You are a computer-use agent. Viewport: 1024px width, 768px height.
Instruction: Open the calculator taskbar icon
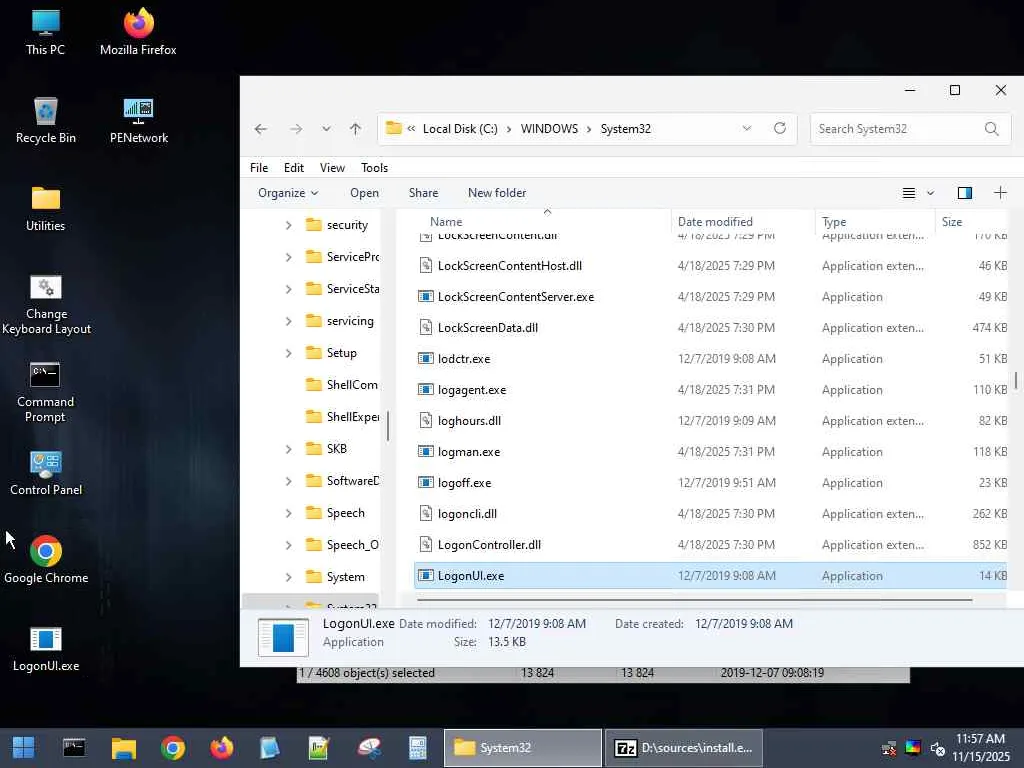click(417, 748)
